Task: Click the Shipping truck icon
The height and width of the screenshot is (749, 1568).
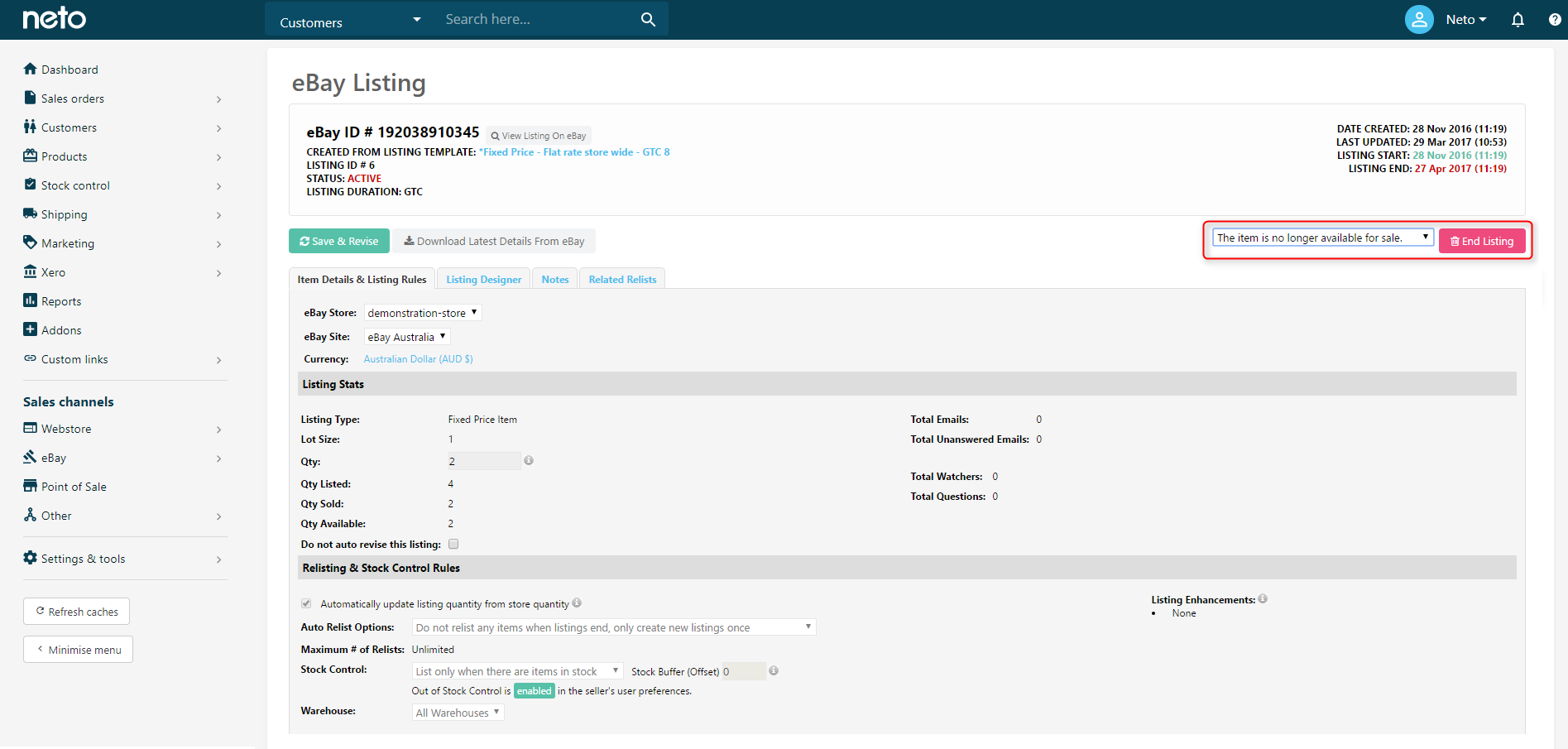Action: tap(31, 214)
